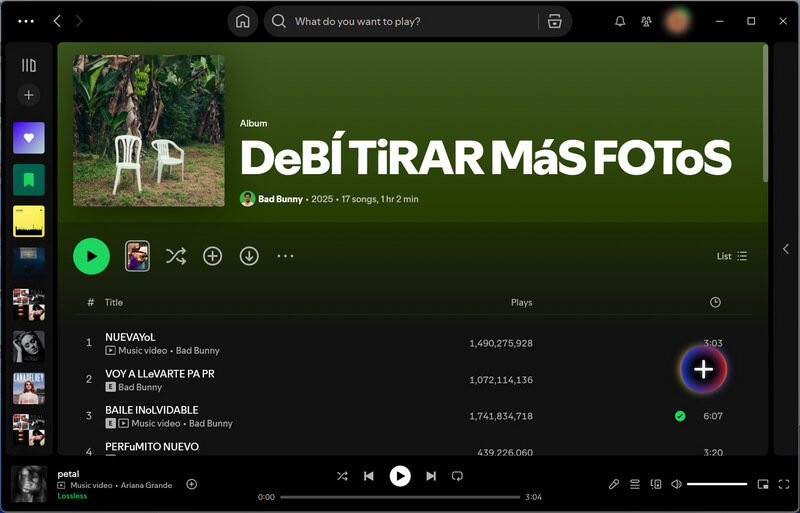Enter full screen mode
800x513 pixels.
pyautogui.click(x=784, y=484)
